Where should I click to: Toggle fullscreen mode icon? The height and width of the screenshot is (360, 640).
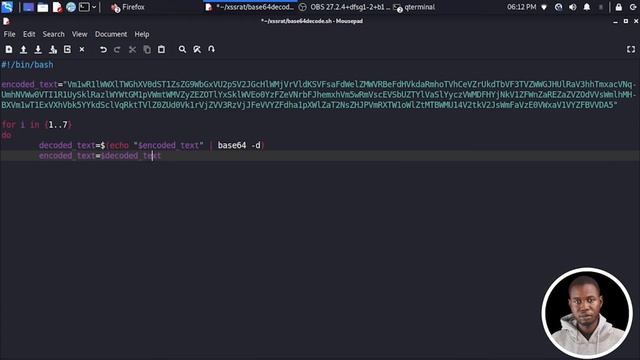631,49
